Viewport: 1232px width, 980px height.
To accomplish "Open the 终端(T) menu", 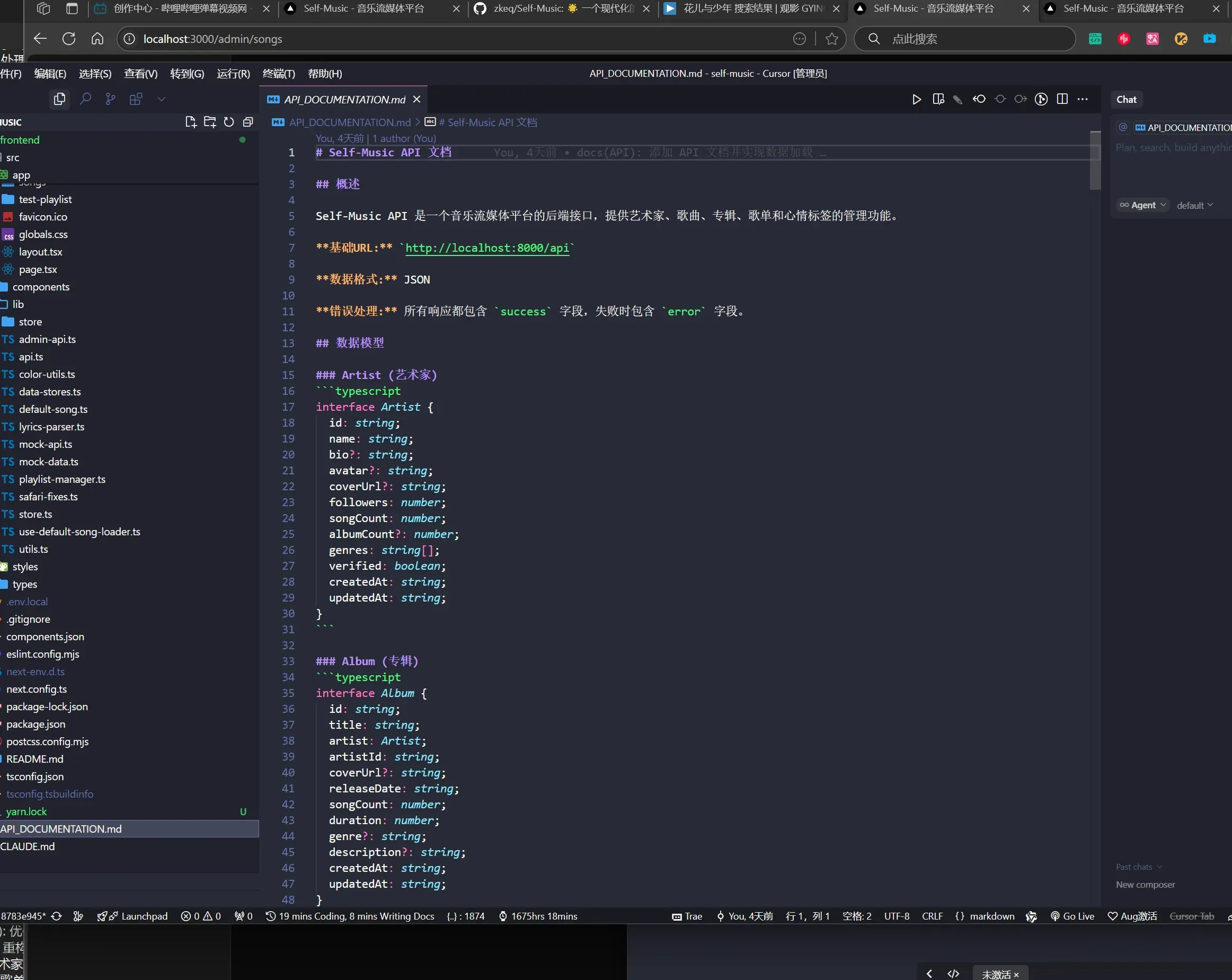I will pyautogui.click(x=278, y=74).
